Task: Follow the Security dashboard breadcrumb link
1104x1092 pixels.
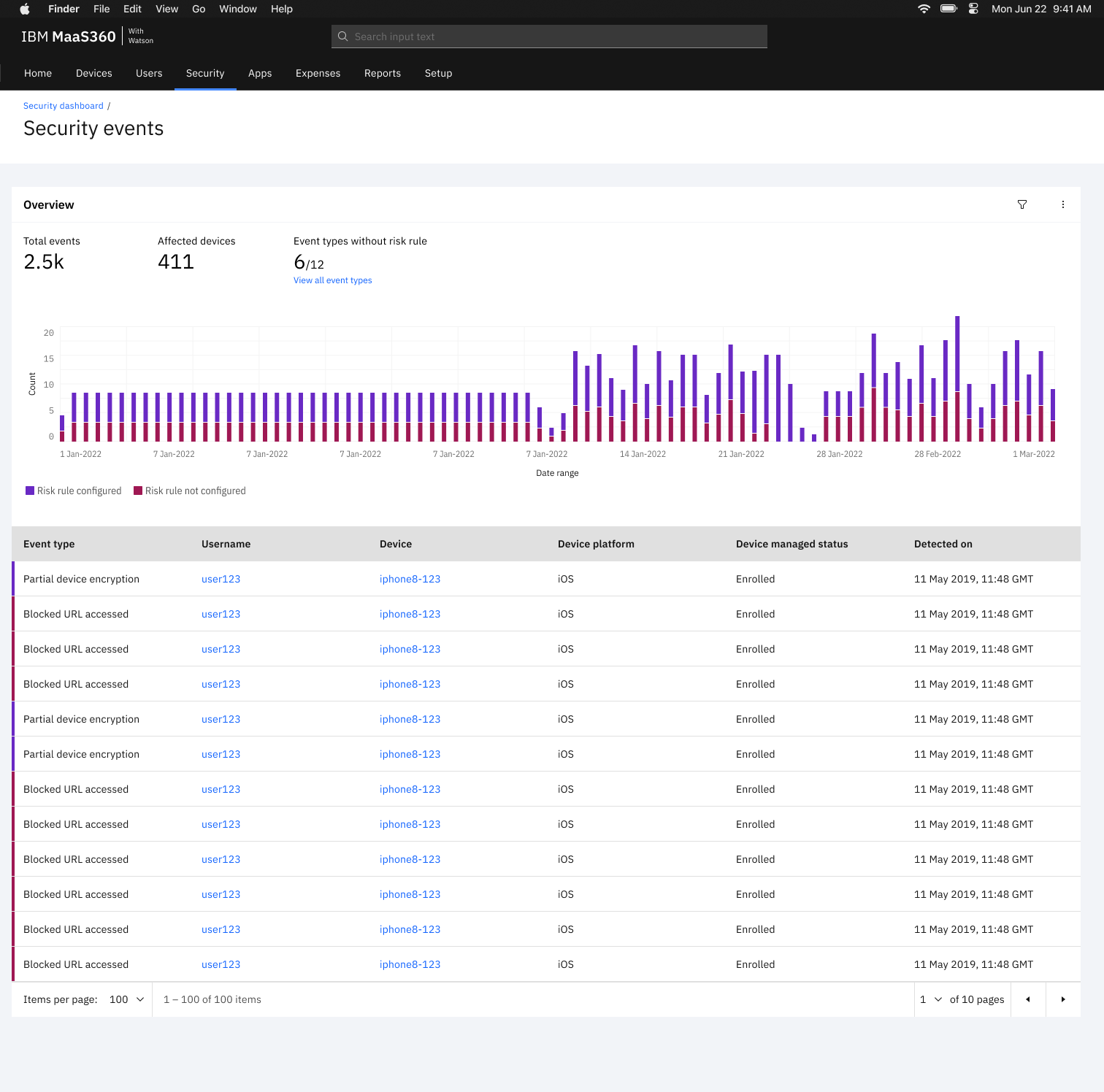Action: pyautogui.click(x=64, y=106)
